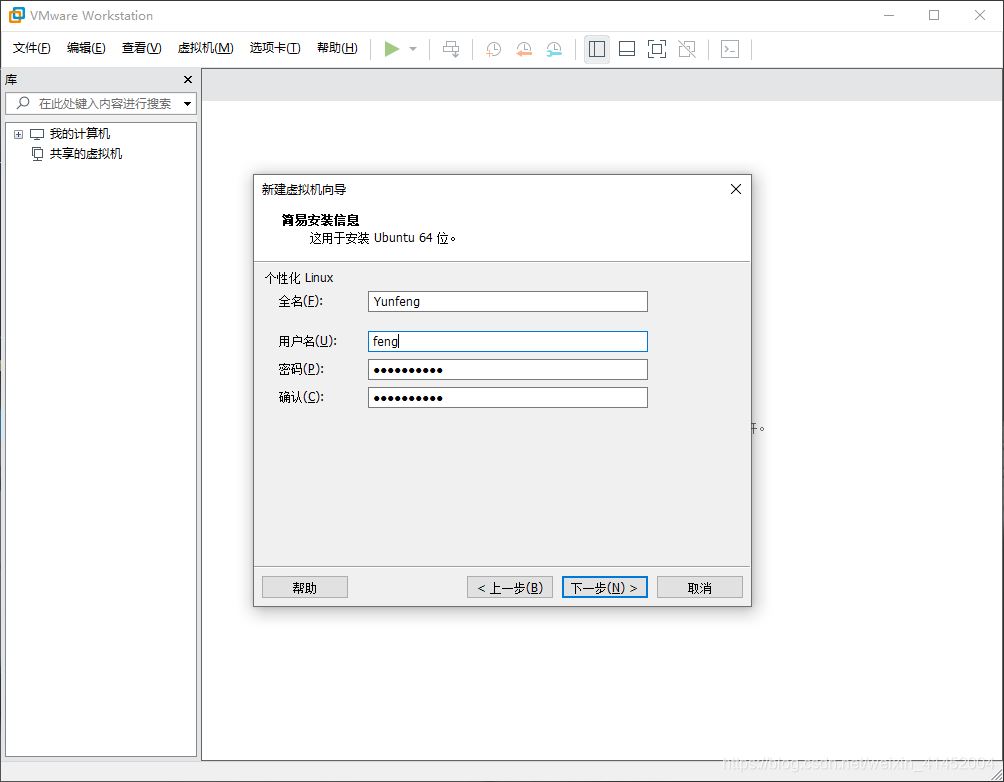Toggle the thumbnail bar view icon
Image resolution: width=1004 pixels, height=782 pixels.
[x=627, y=49]
